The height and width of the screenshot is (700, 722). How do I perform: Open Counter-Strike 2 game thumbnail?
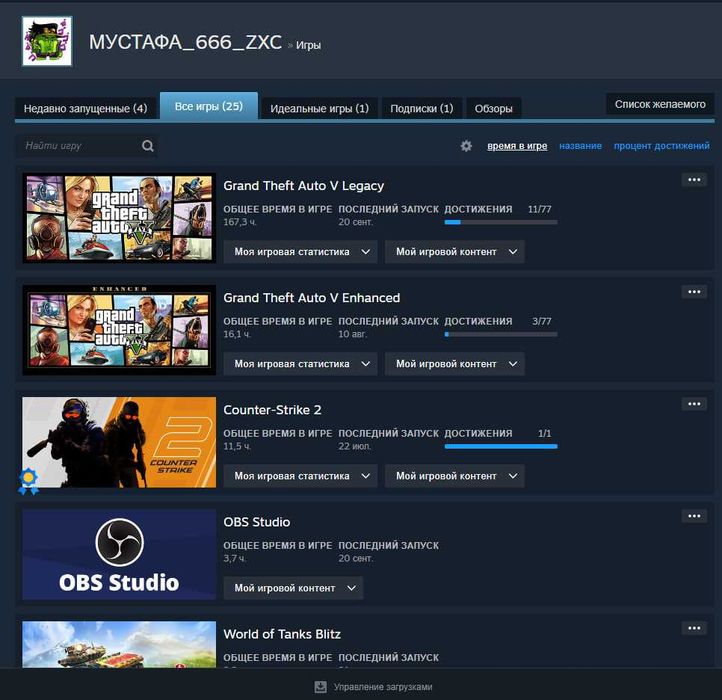[119, 442]
